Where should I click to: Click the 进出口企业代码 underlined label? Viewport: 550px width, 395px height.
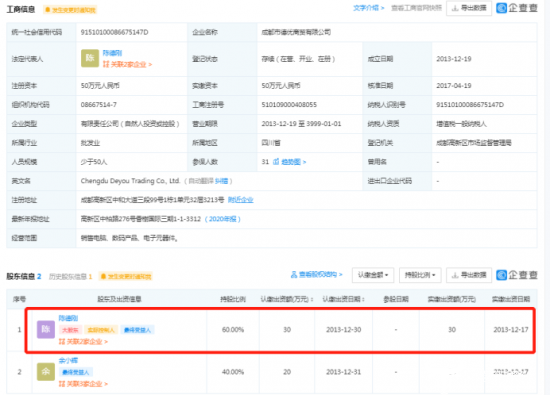[x=390, y=181]
